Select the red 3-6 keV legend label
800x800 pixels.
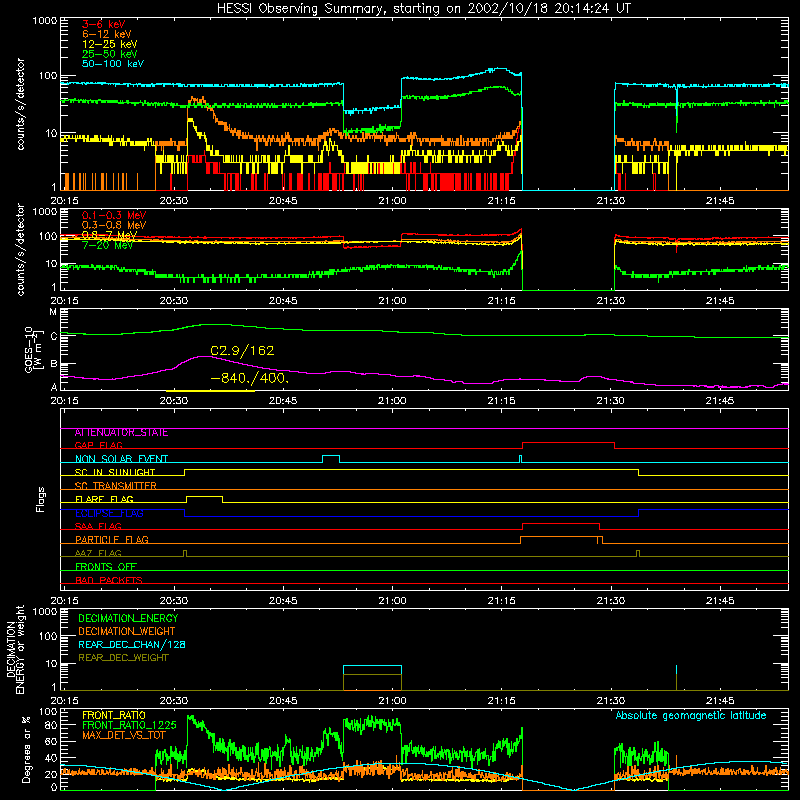[x=104, y=24]
